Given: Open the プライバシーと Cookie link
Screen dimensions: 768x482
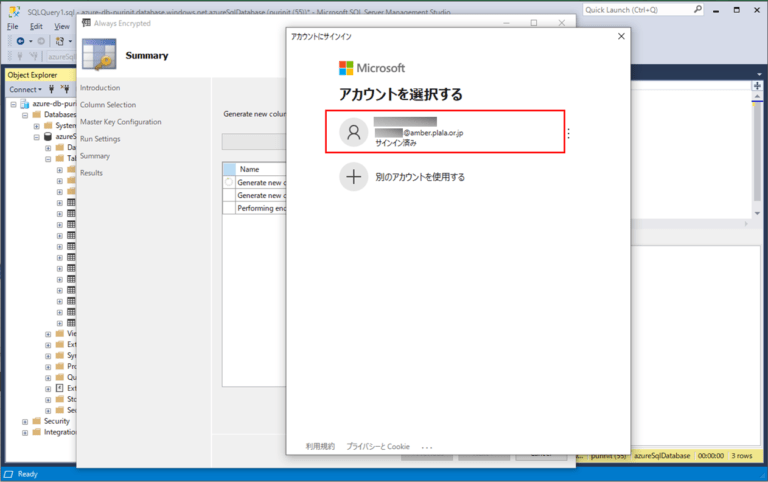Looking at the screenshot, I should pyautogui.click(x=378, y=446).
